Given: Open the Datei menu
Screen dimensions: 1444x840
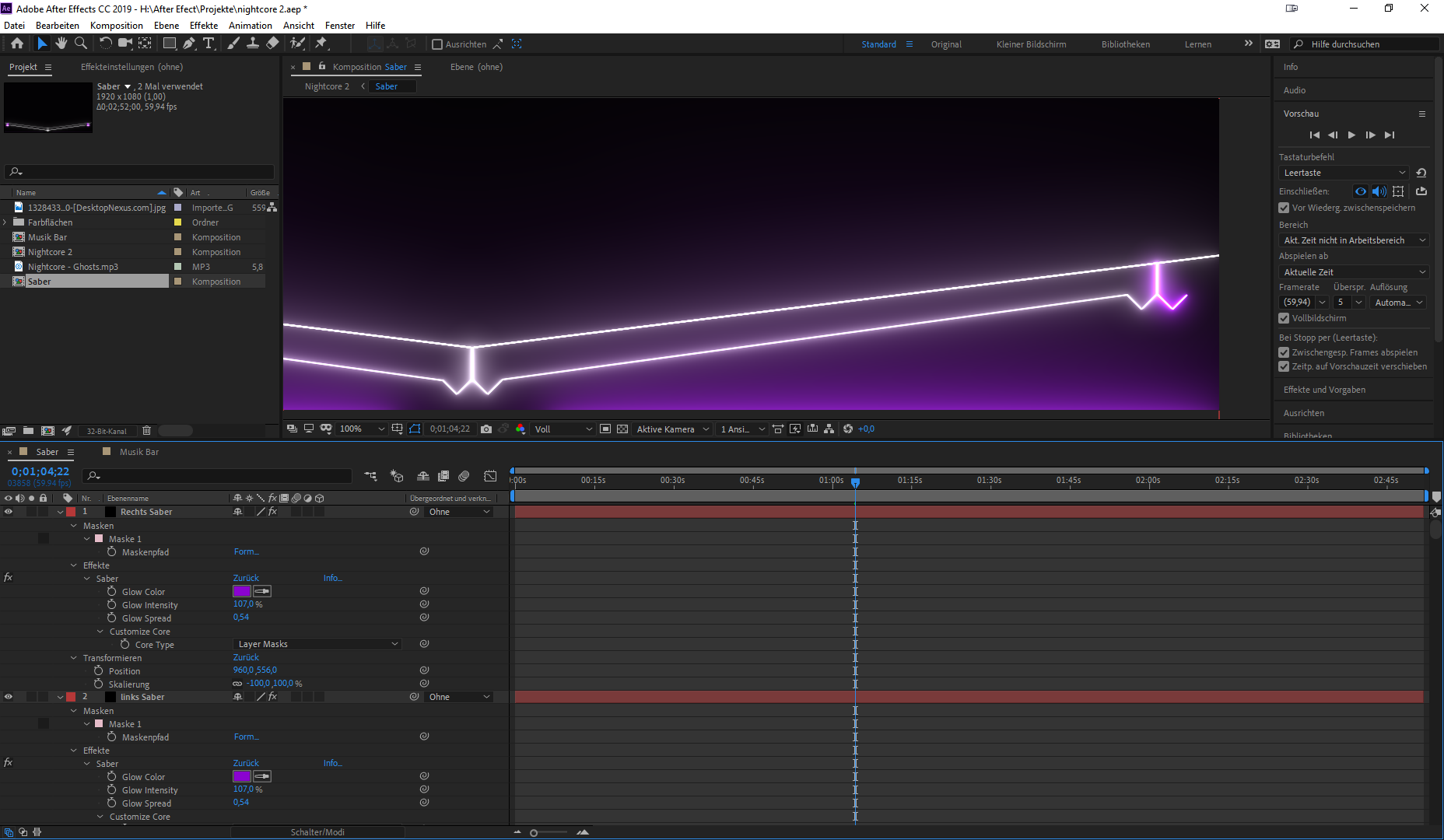Looking at the screenshot, I should 14,26.
